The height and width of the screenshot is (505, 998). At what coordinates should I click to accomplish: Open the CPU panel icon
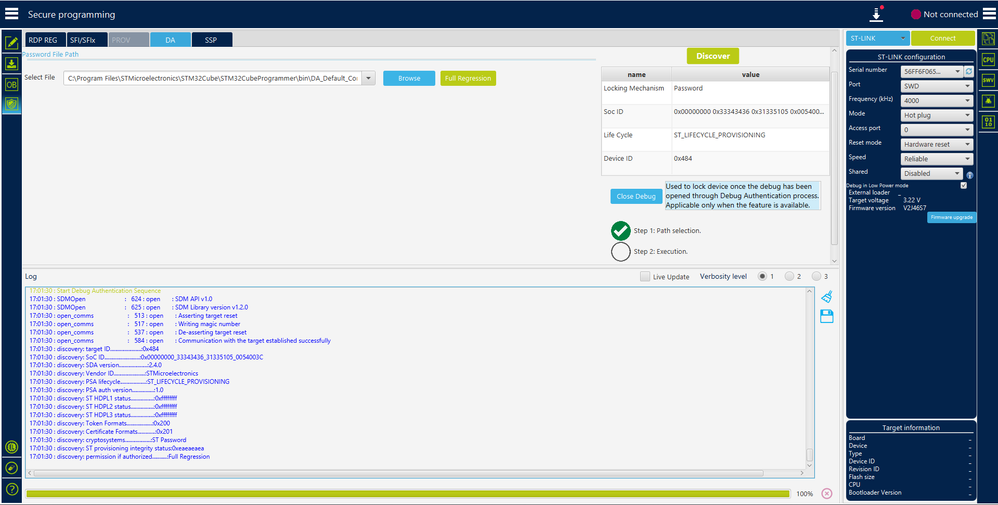pos(988,60)
